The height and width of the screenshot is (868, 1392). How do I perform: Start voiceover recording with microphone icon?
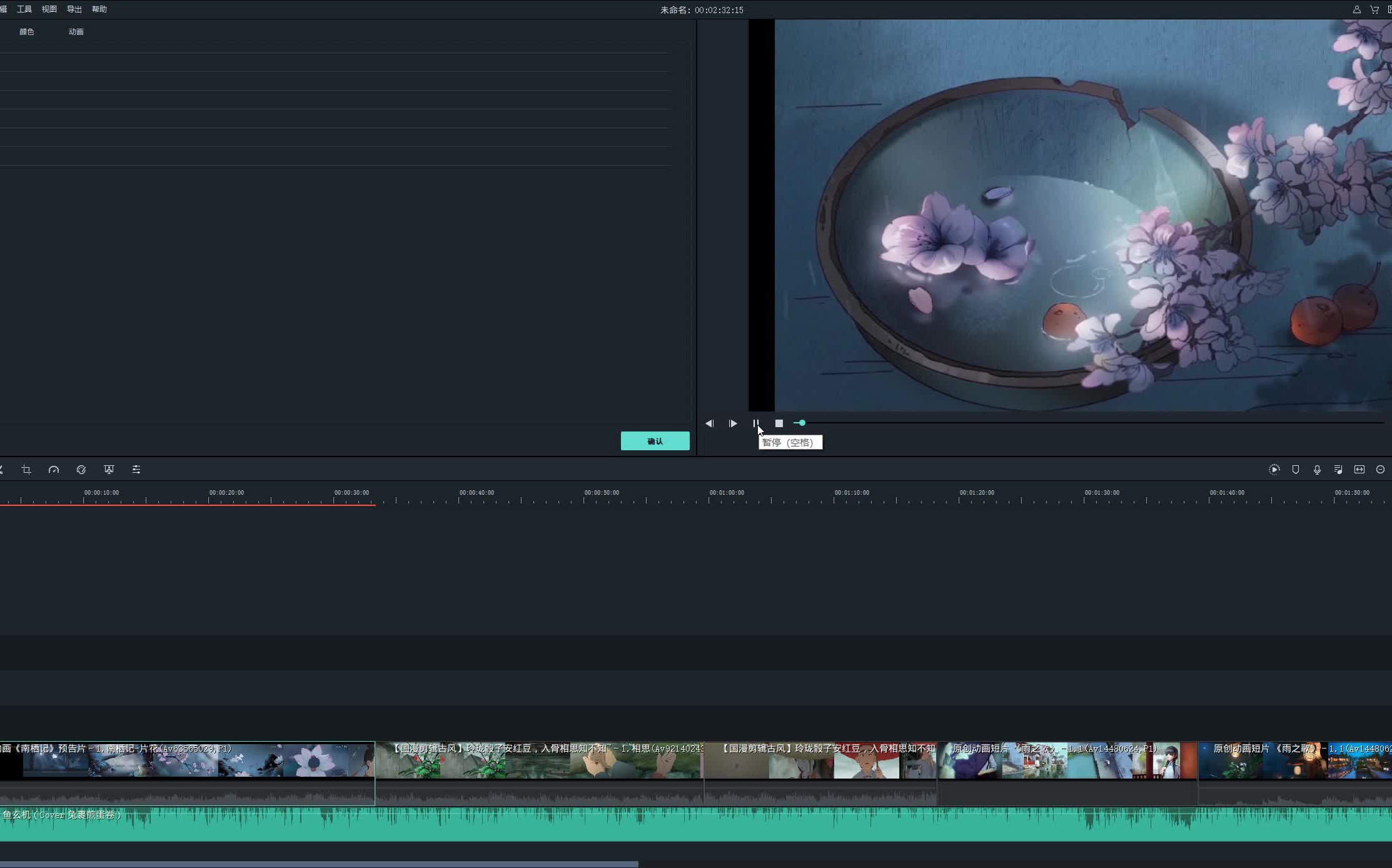[1317, 470]
